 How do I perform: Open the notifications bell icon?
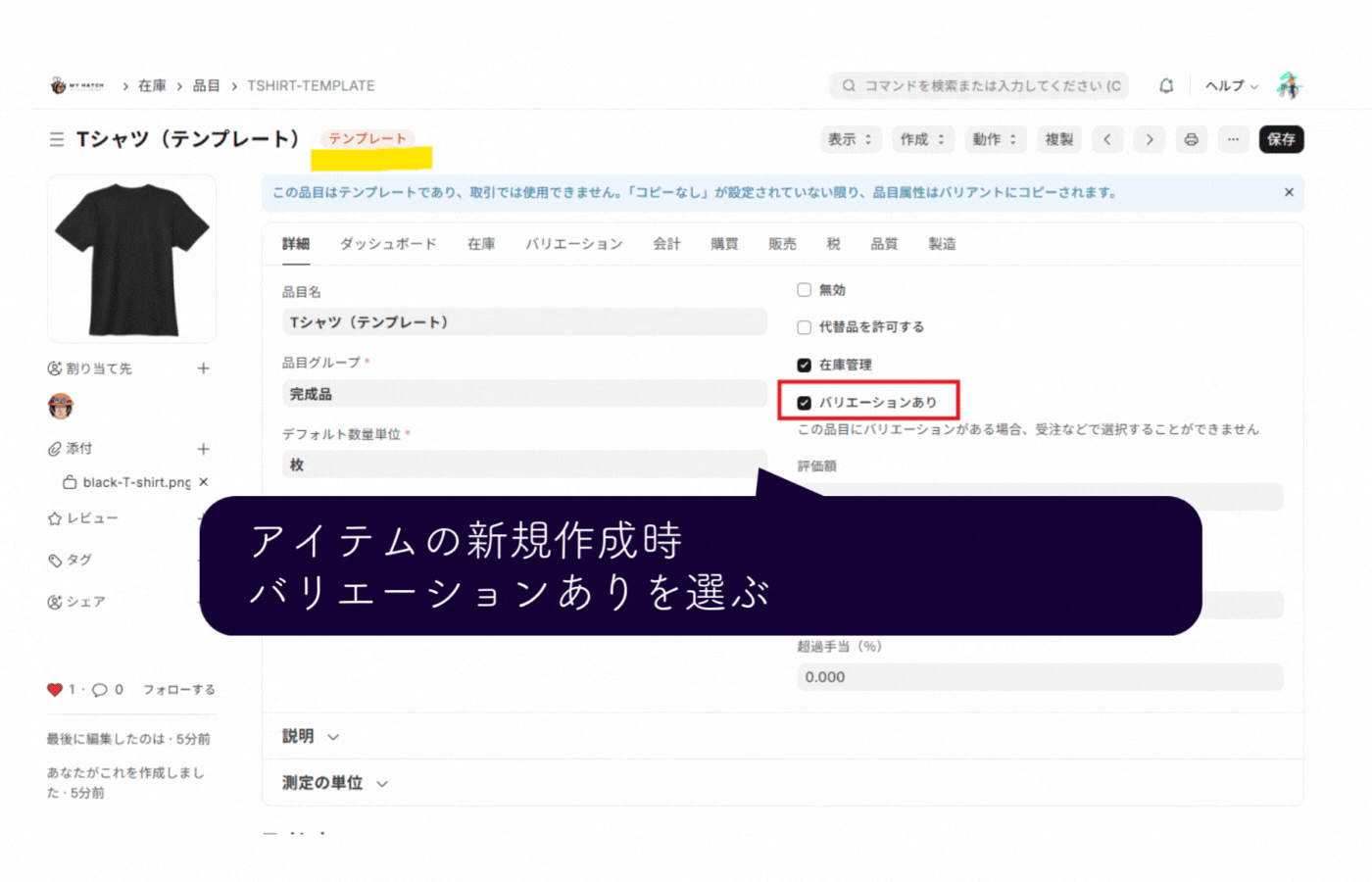tap(1165, 85)
